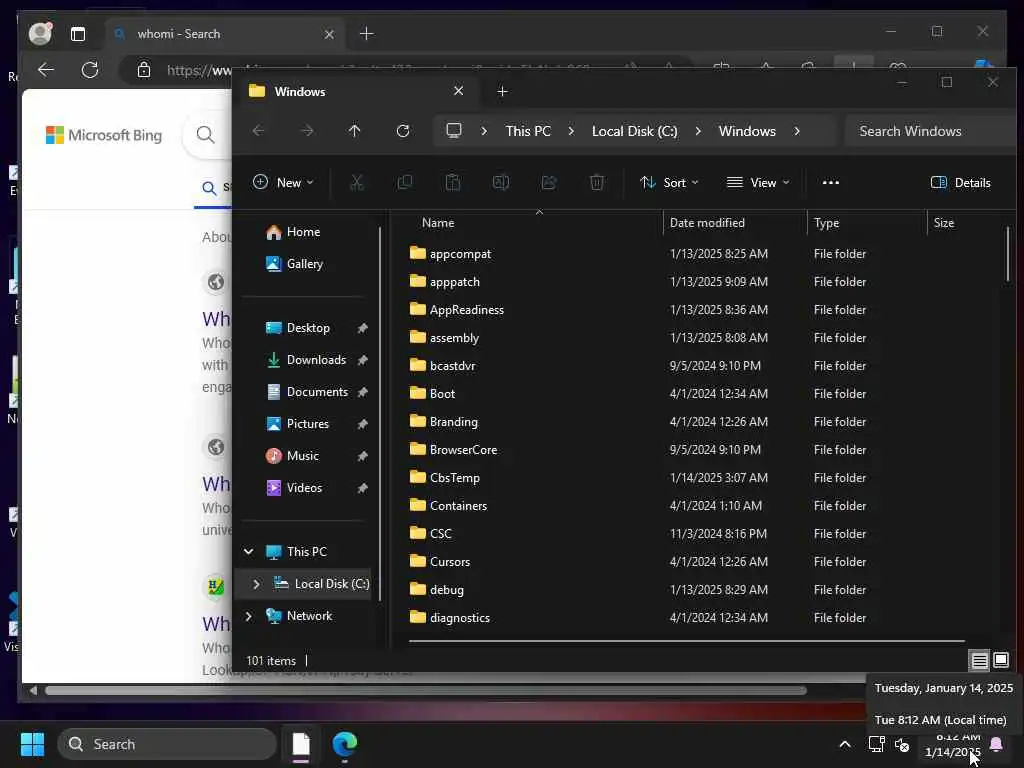Screen dimensions: 1024x768
Task: Expand the Network tree node
Action: pos(248,616)
